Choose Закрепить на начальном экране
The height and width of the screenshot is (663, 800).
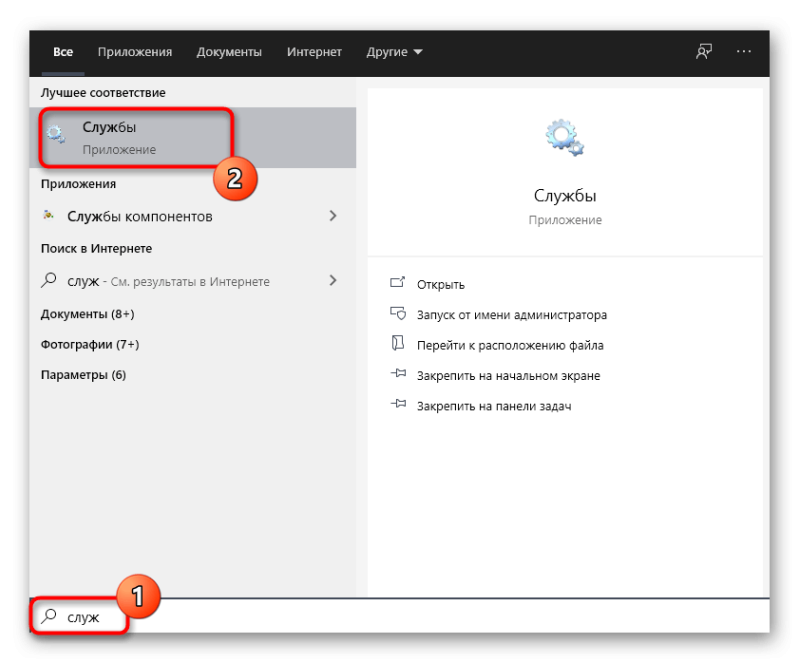tap(509, 376)
